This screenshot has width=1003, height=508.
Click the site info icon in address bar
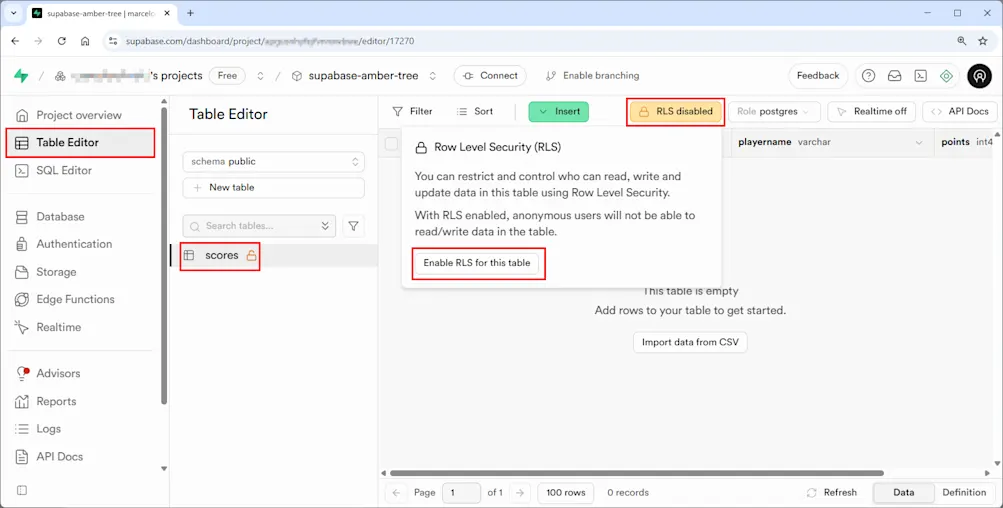click(x=113, y=41)
